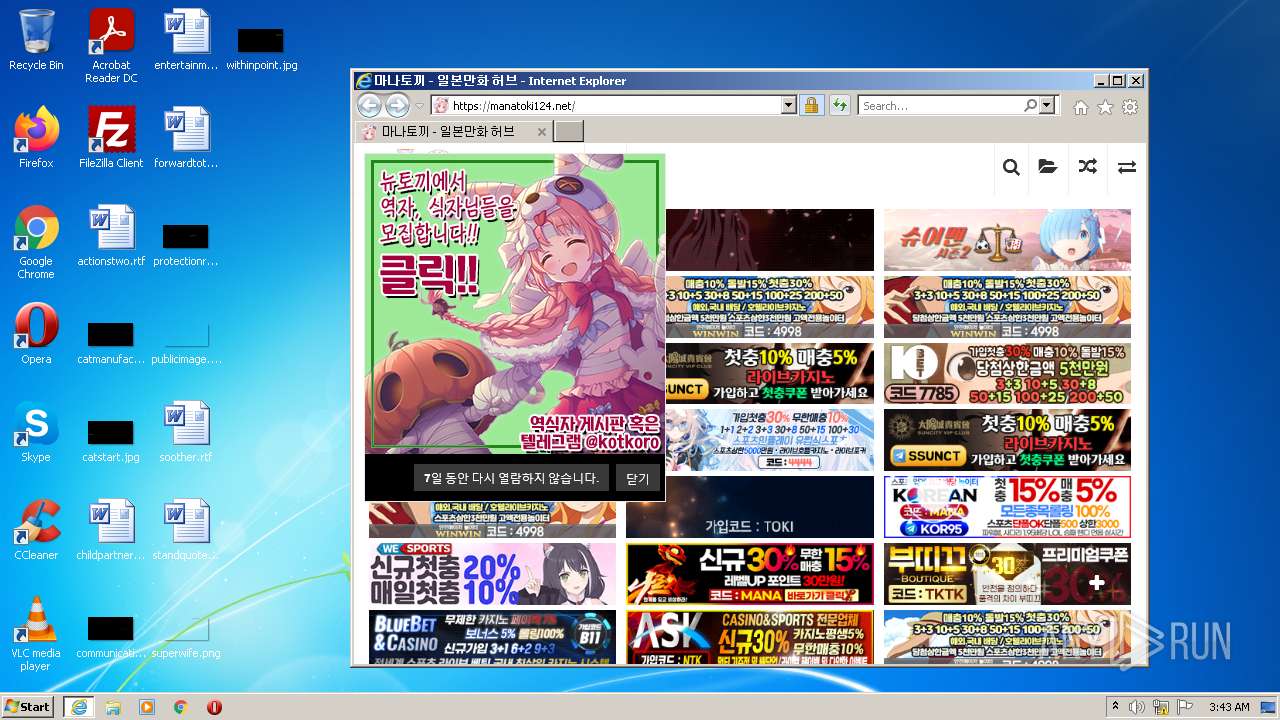The image size is (1280, 720).
Task: Click the security lock icon in address bar
Action: pyautogui.click(x=811, y=105)
